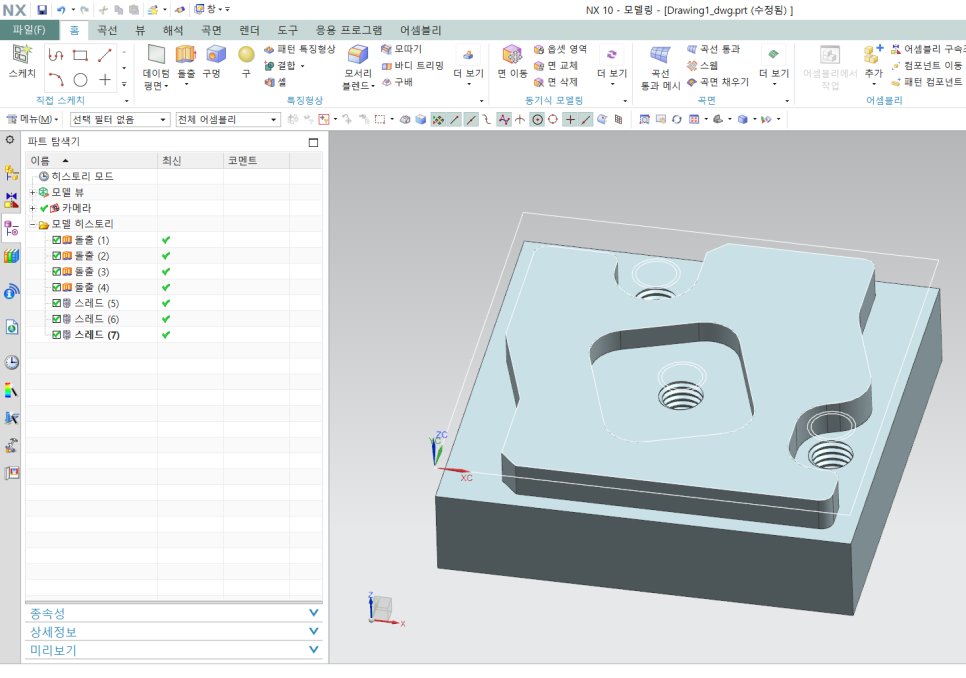Click the 패턴 컴포넌트 button
Viewport: 966px width, 678px height.
tap(928, 82)
